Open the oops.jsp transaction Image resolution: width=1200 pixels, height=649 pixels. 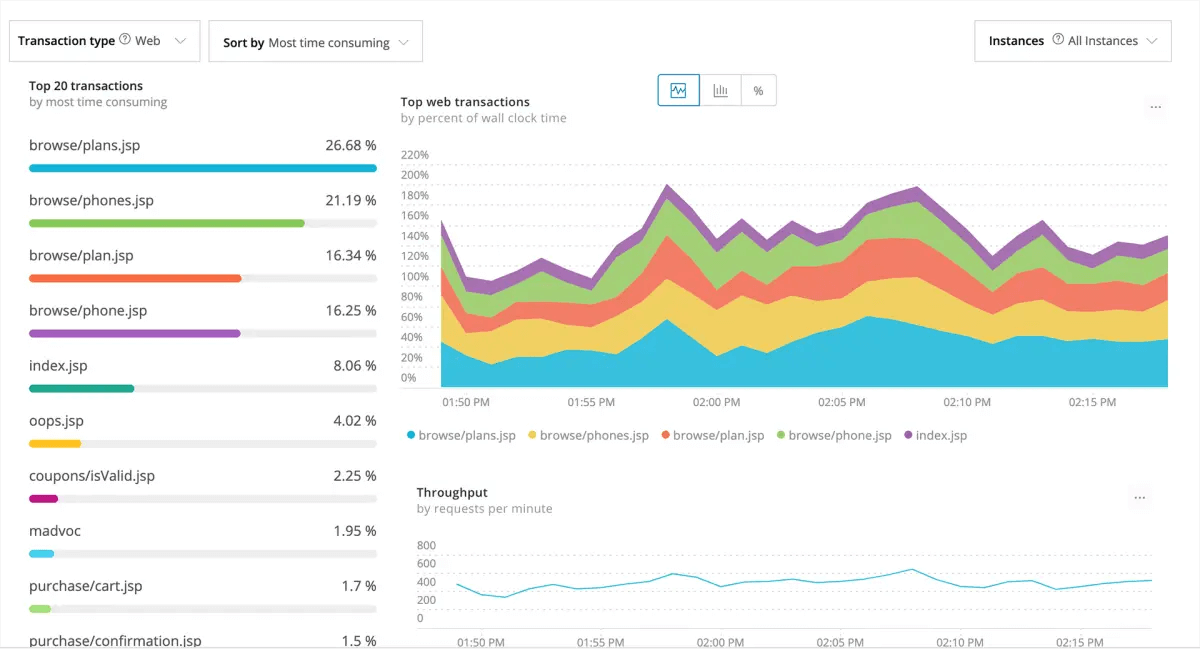coord(56,420)
